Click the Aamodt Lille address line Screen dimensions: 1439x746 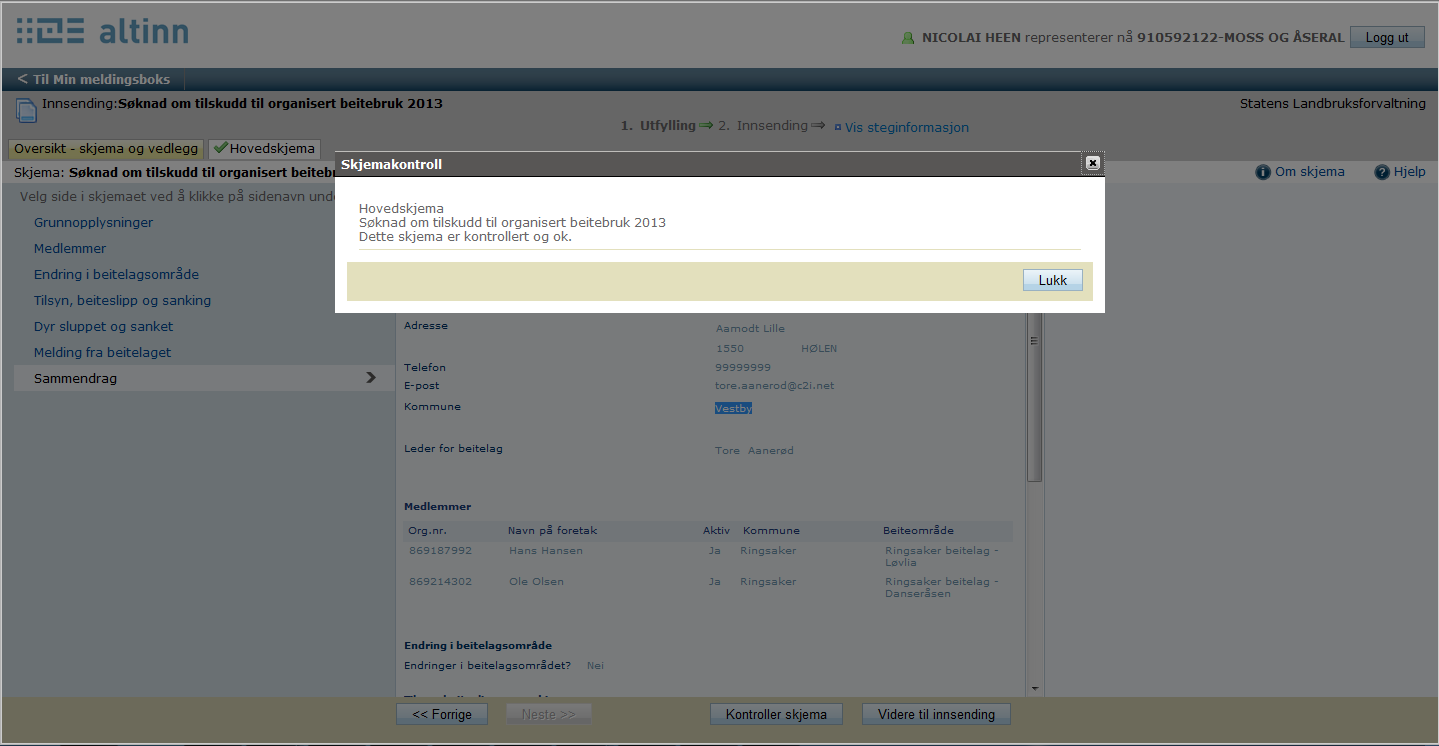(750, 328)
